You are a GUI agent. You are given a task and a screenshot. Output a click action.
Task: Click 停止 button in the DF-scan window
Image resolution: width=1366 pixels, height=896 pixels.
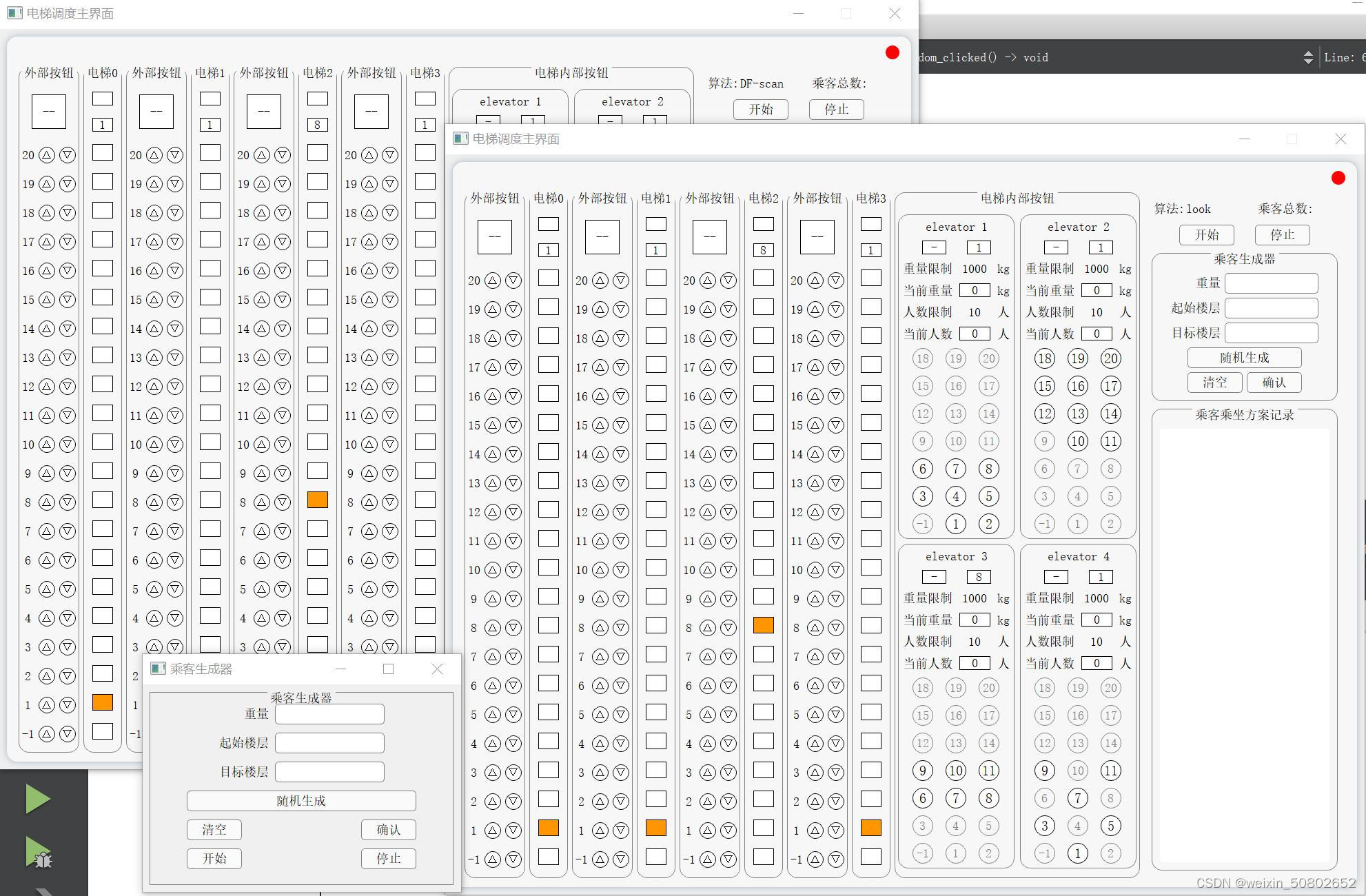coord(836,110)
